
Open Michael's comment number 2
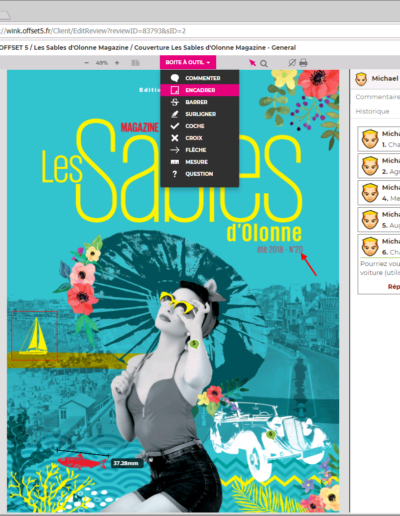tap(379, 166)
